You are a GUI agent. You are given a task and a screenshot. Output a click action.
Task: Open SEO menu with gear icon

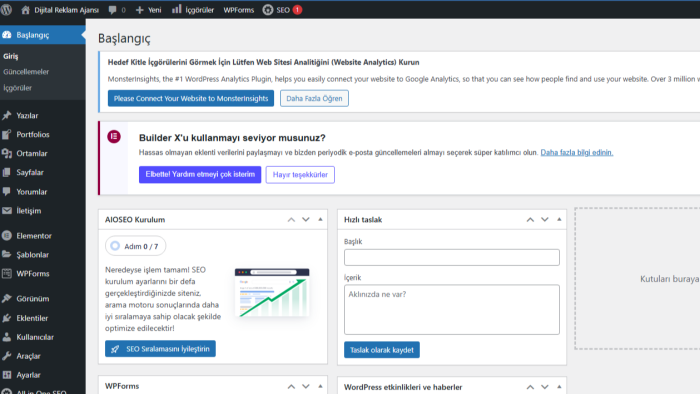[x=268, y=10]
